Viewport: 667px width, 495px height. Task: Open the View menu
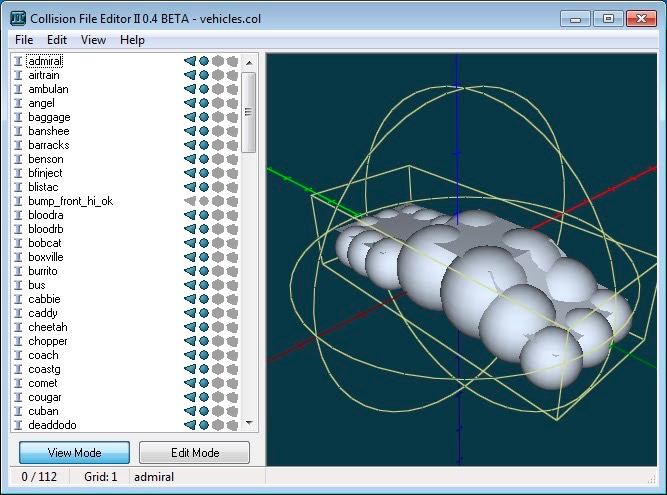point(93,40)
